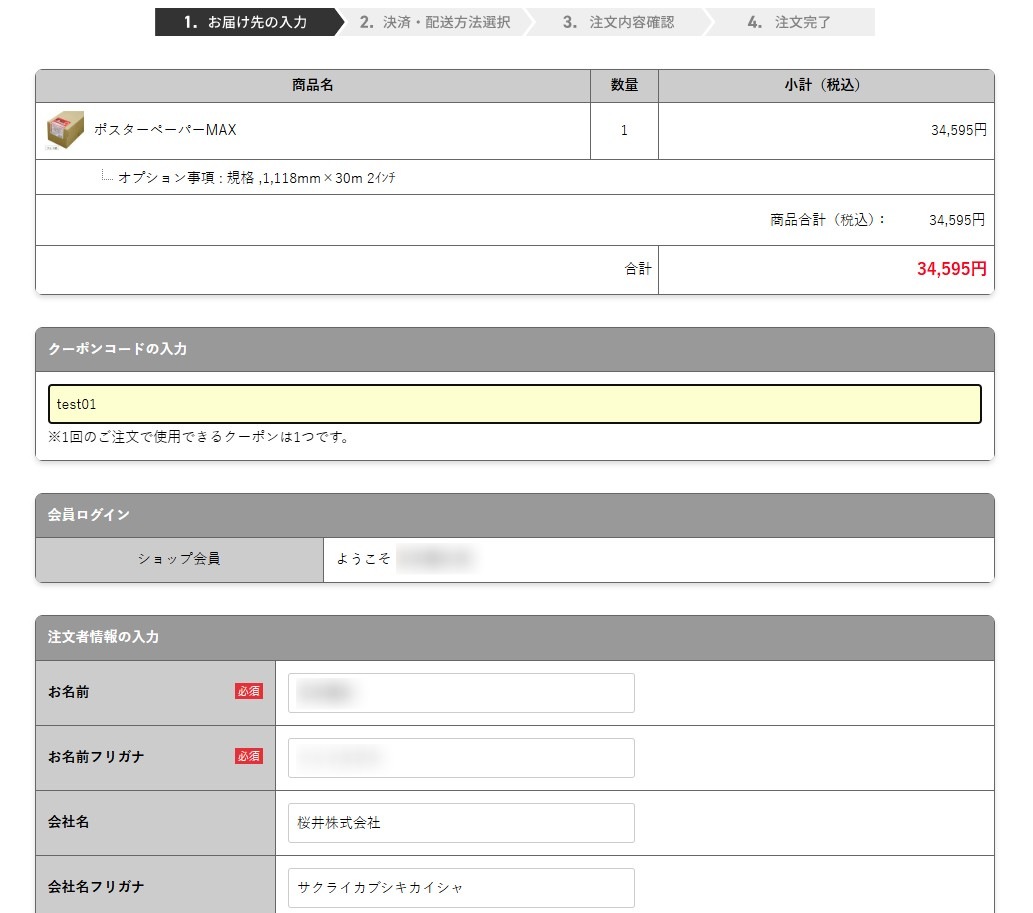Click the 会社名 input field
Viewport: 1033px width, 913px height.
coord(461,823)
